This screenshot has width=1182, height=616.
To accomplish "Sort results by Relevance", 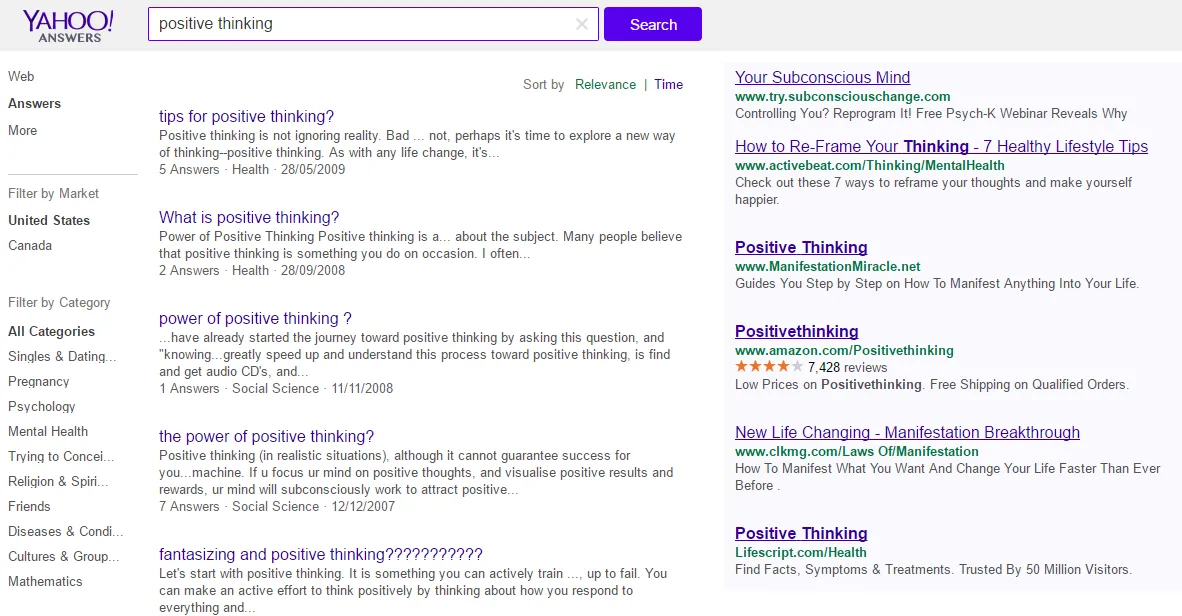I will click(x=605, y=84).
